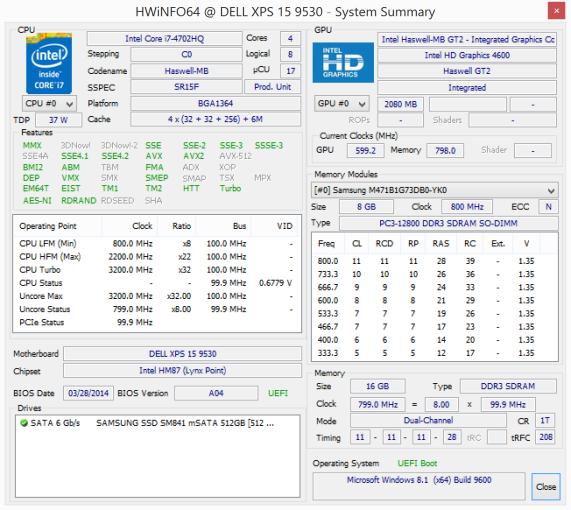Click the Uncore Max row
Screen dimensions: 571x510
(x=156, y=296)
